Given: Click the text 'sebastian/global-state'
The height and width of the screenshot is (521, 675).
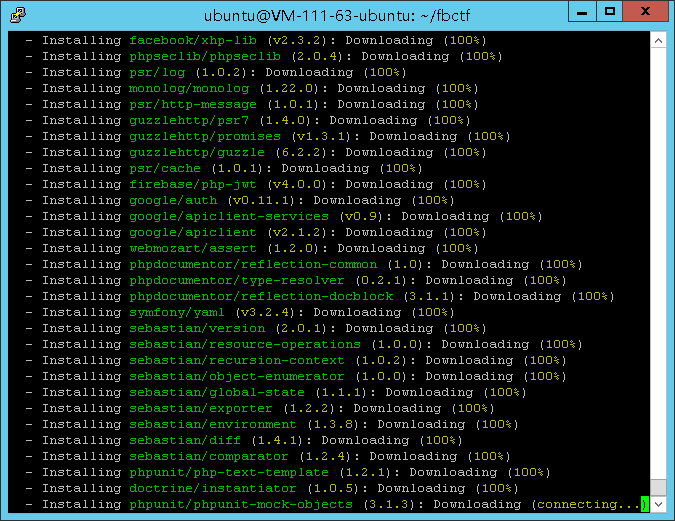Looking at the screenshot, I should click(x=217, y=392).
